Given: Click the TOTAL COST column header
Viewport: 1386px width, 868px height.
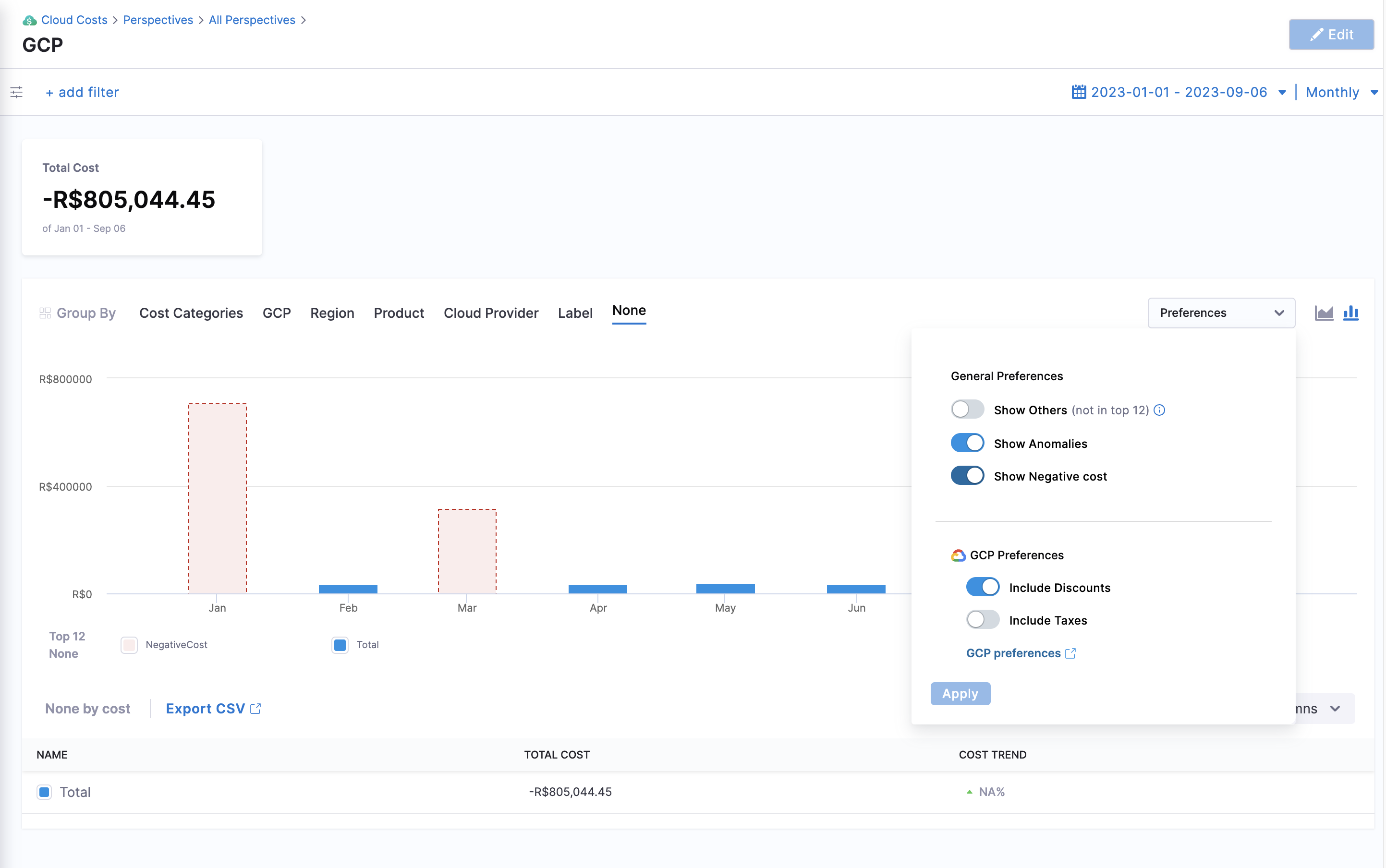Looking at the screenshot, I should point(556,754).
